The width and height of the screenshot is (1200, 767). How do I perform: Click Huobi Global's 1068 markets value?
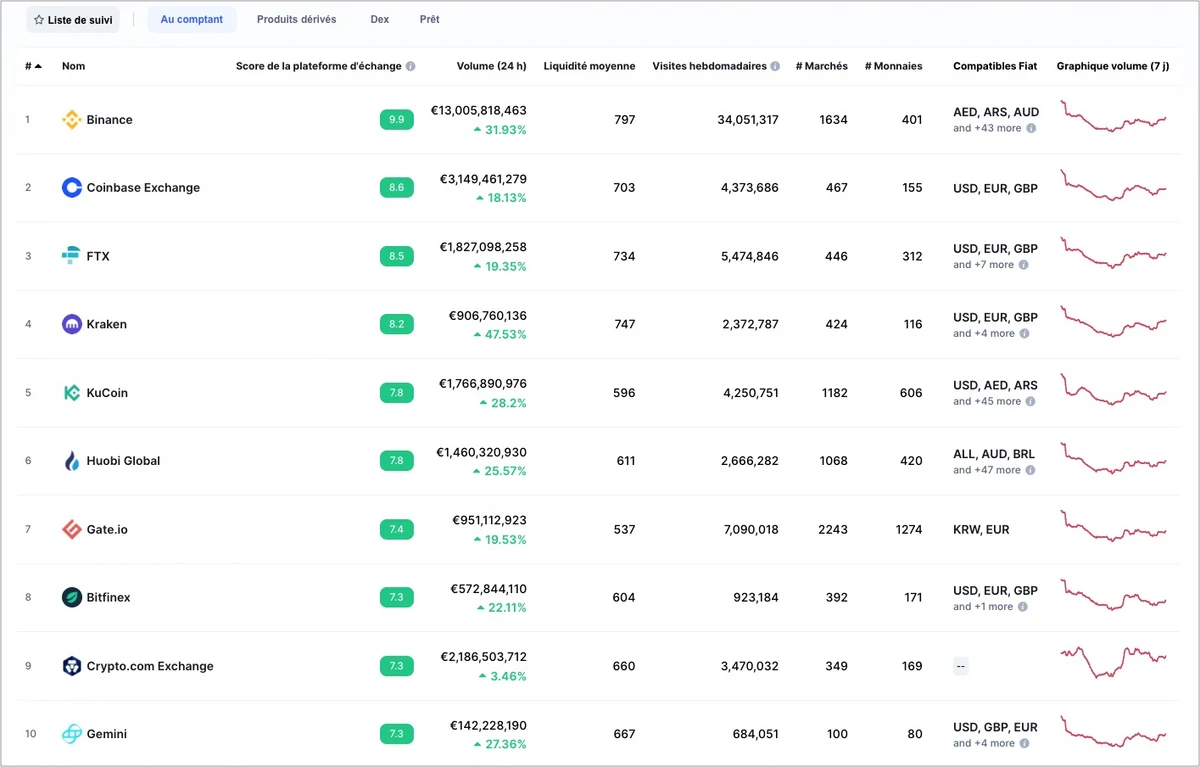833,461
